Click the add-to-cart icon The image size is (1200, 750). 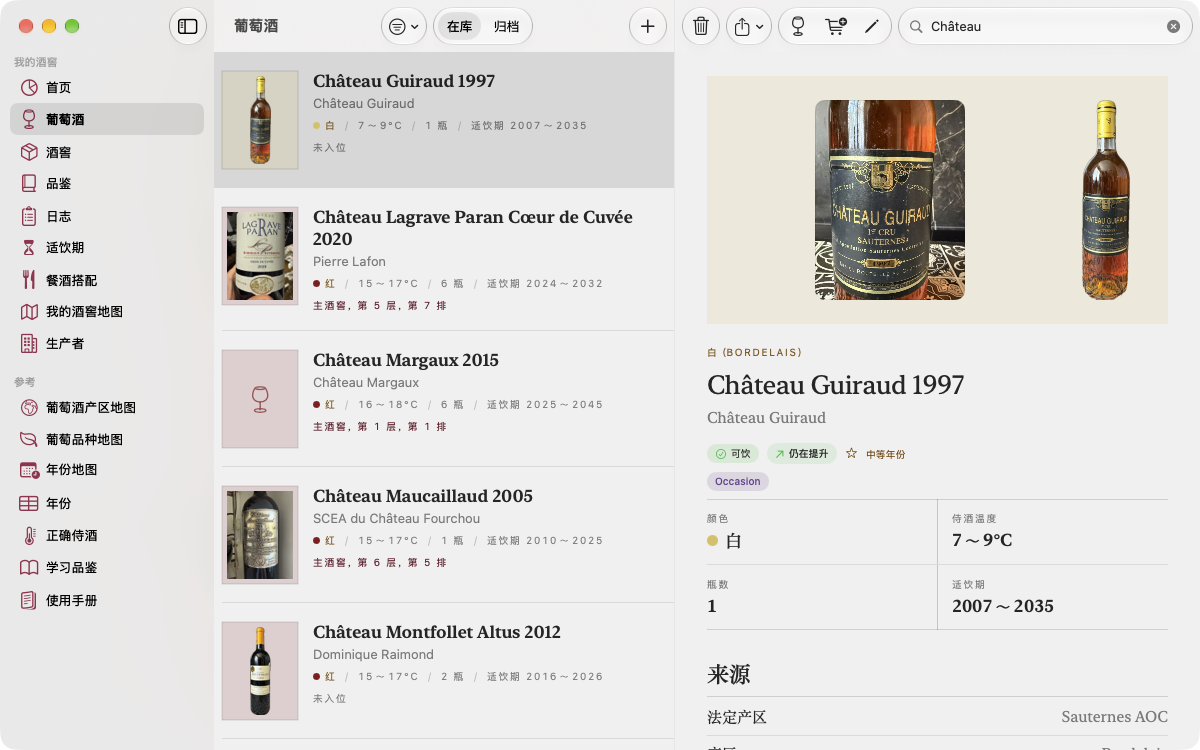835,27
